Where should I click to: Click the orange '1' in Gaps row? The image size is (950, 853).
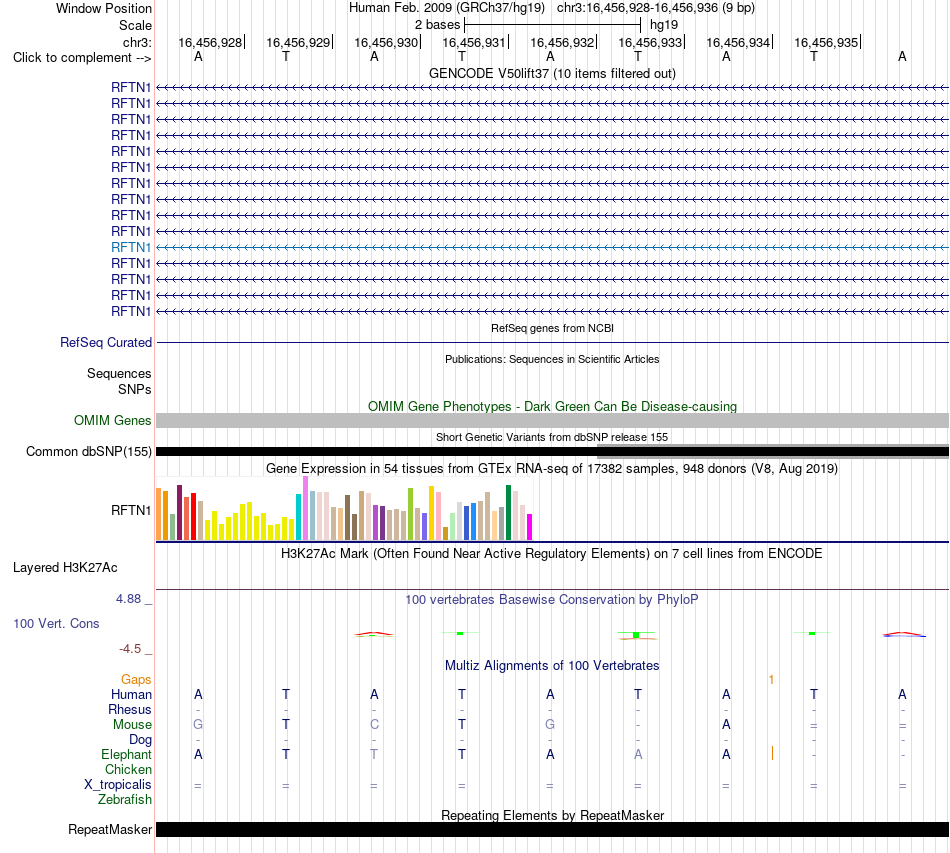(771, 680)
